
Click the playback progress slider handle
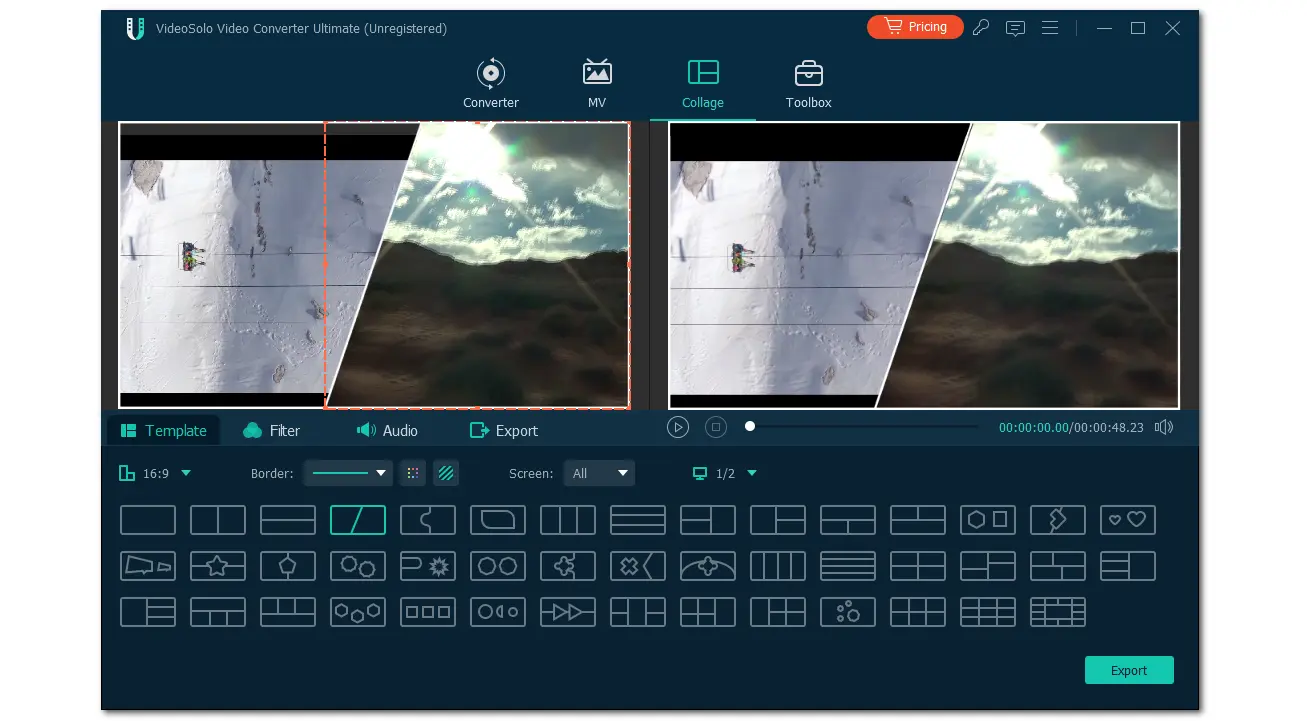pos(750,427)
